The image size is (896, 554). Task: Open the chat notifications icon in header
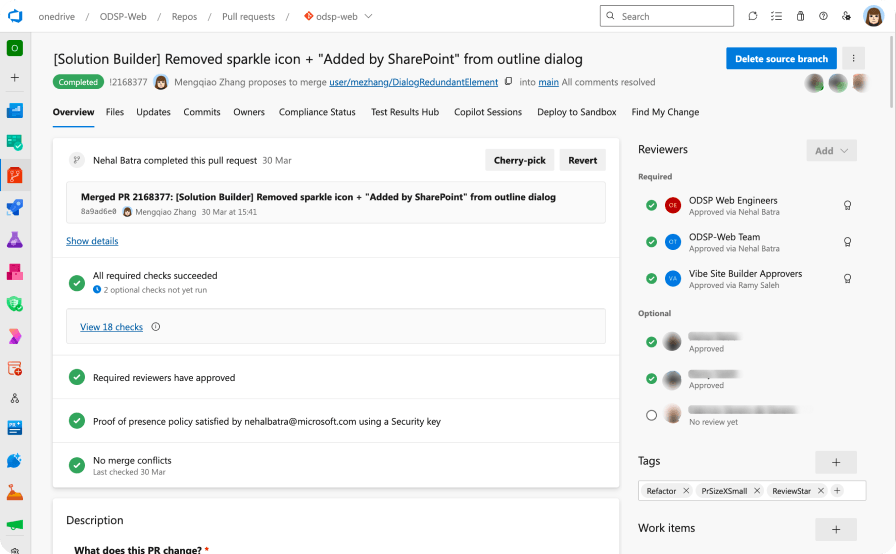pos(753,16)
